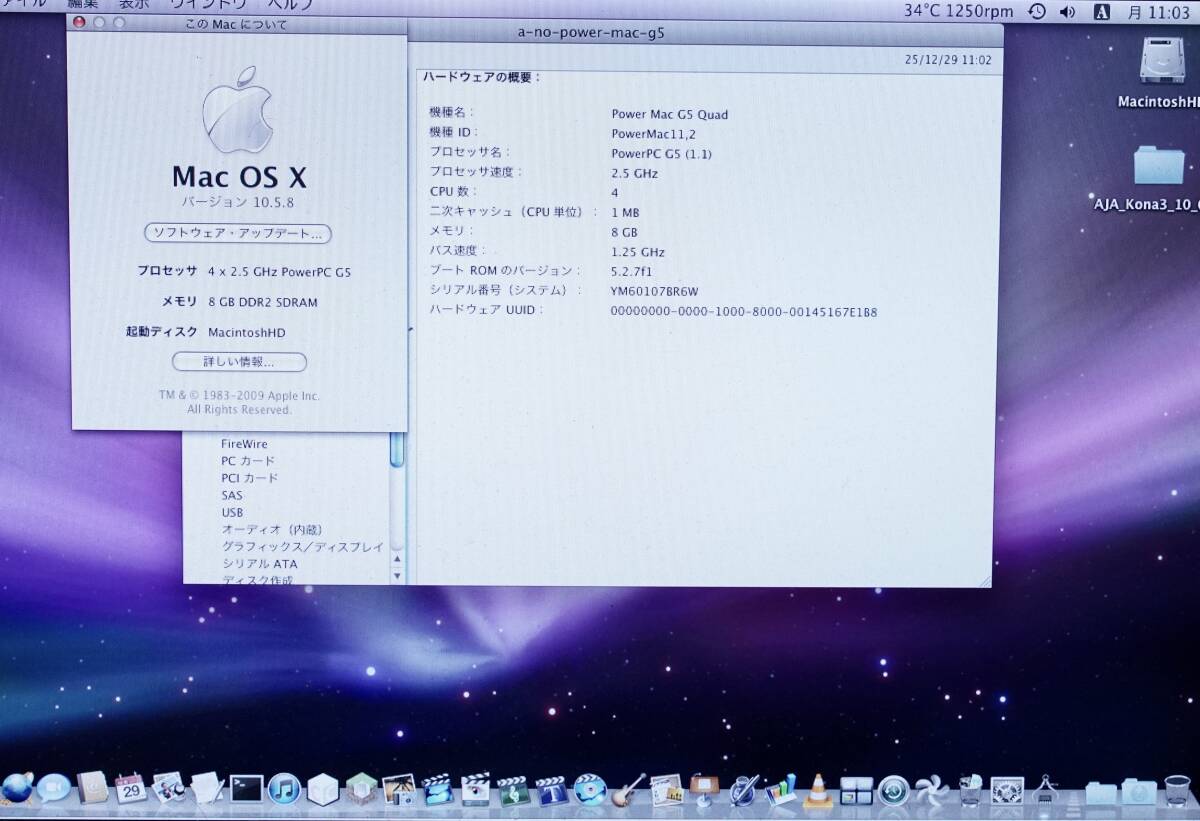Click ソフトウェア・アップデート button

(x=238, y=234)
